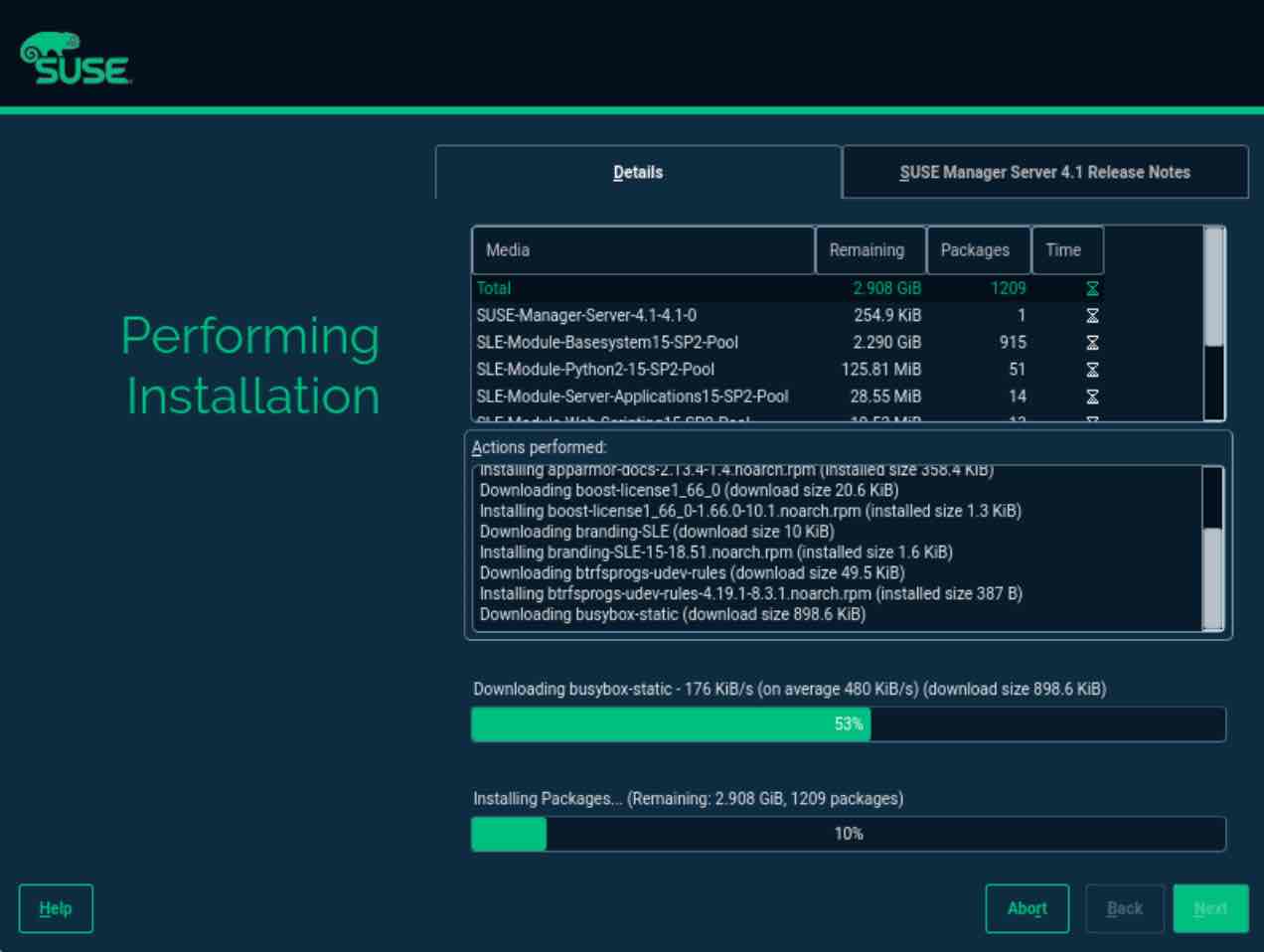Image resolution: width=1264 pixels, height=952 pixels.
Task: Click the hourglass icon for SLE-Module-Python2-15-SP2-Pool
Action: tap(1092, 369)
